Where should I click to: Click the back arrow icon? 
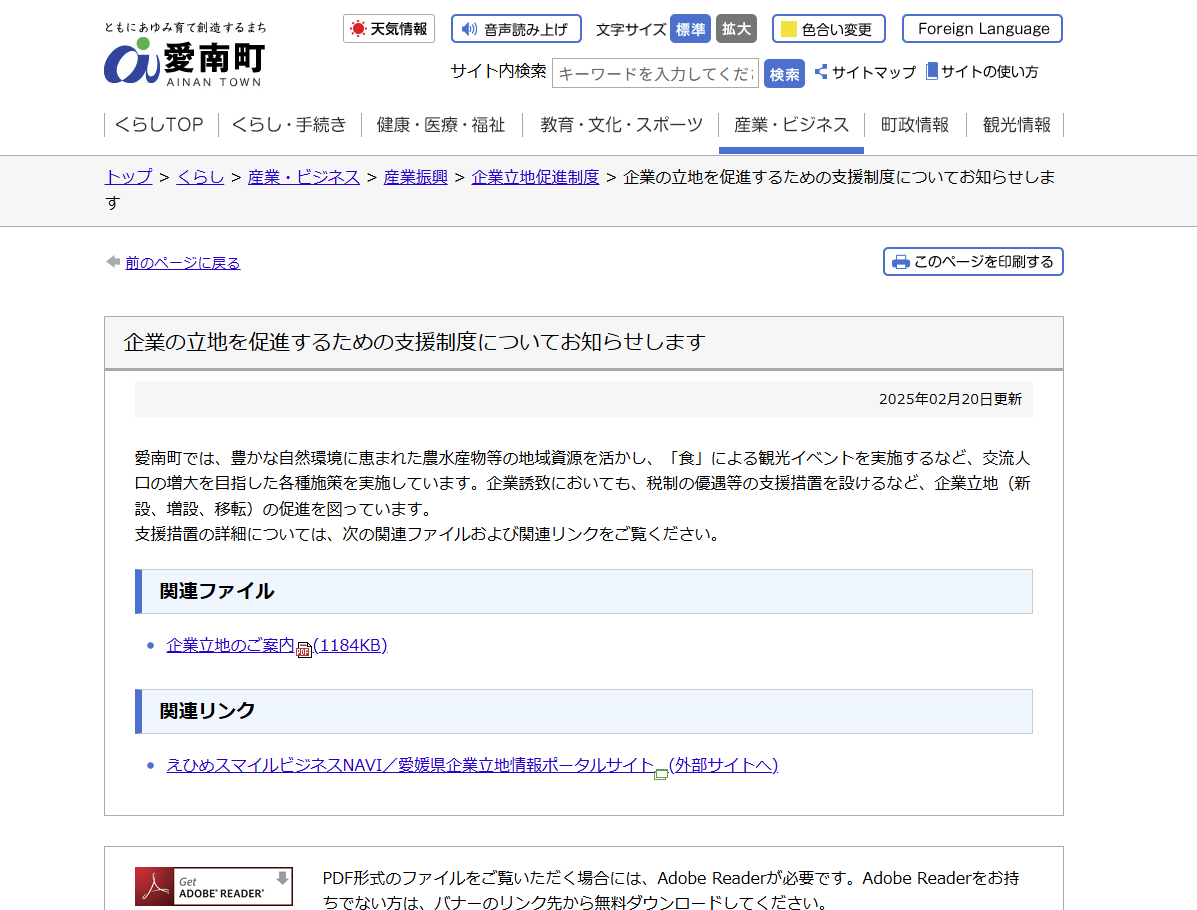click(113, 262)
